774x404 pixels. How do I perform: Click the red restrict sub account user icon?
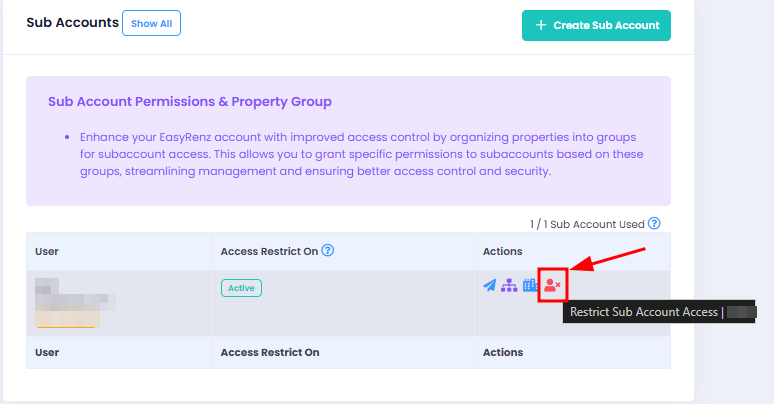pos(552,285)
